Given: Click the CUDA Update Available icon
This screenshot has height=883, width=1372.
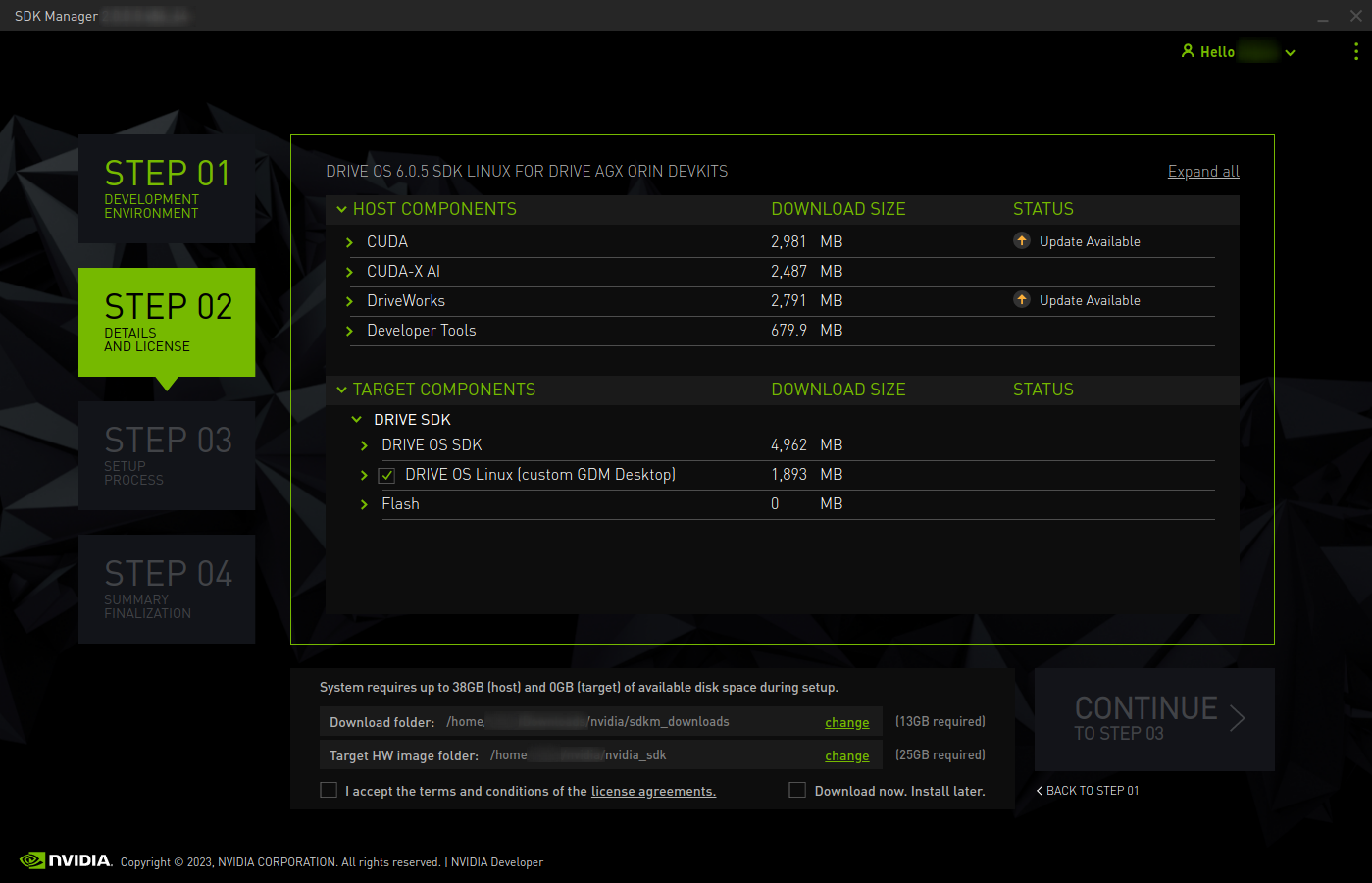Looking at the screenshot, I should tap(1022, 241).
